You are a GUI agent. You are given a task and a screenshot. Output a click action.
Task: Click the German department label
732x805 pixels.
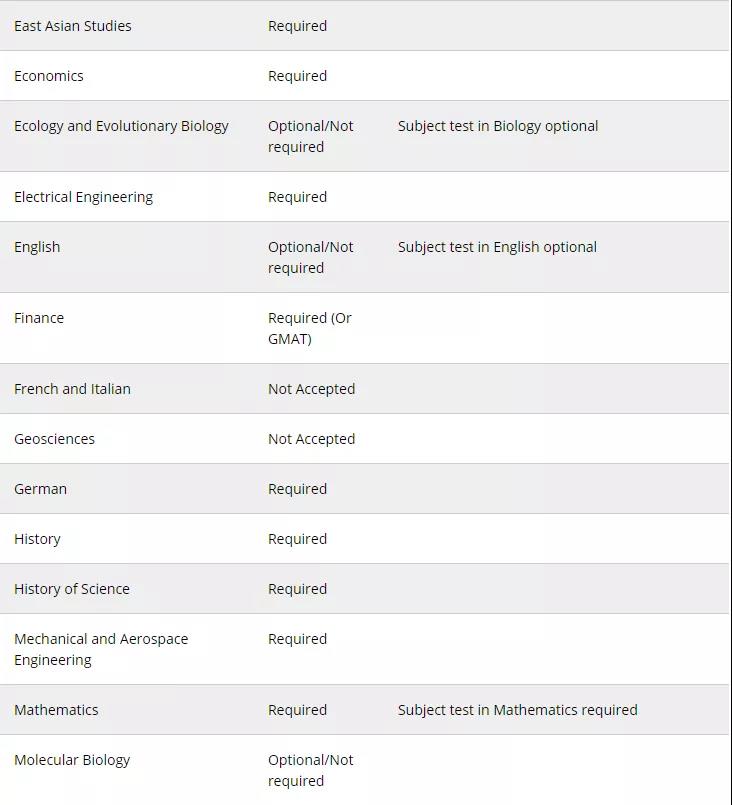pyautogui.click(x=40, y=489)
